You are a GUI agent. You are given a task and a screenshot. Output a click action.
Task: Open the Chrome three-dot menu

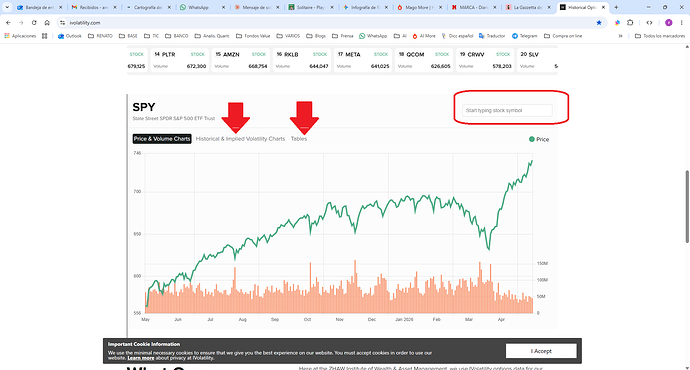pyautogui.click(x=682, y=22)
